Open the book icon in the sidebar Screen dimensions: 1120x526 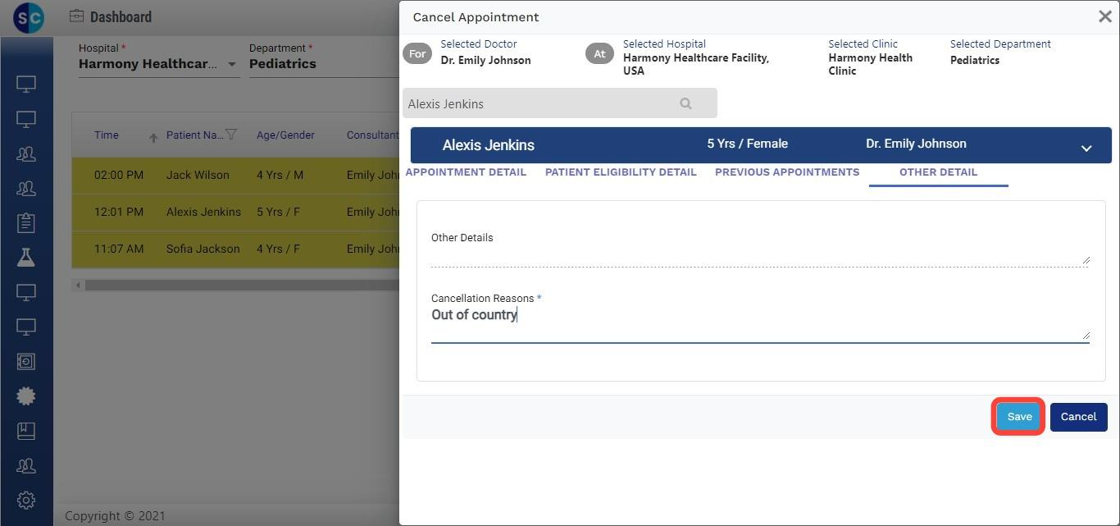coord(26,431)
